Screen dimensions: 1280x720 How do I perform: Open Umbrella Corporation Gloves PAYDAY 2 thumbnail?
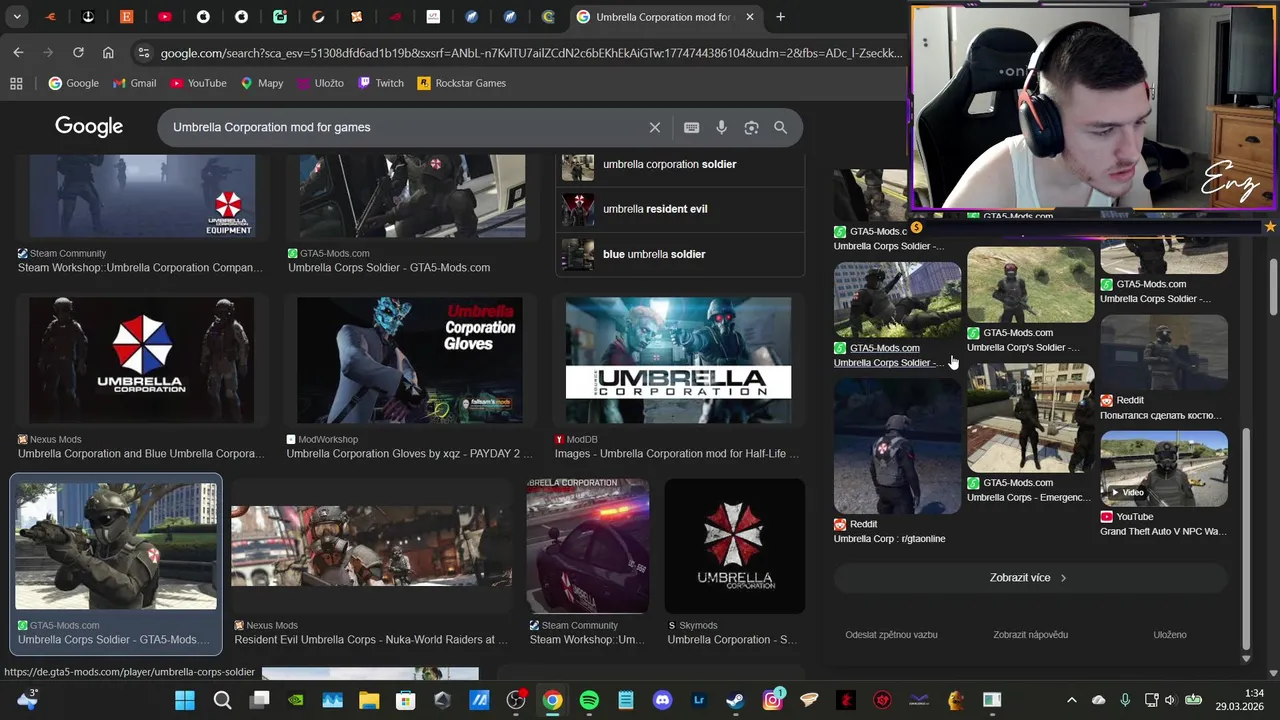point(410,360)
